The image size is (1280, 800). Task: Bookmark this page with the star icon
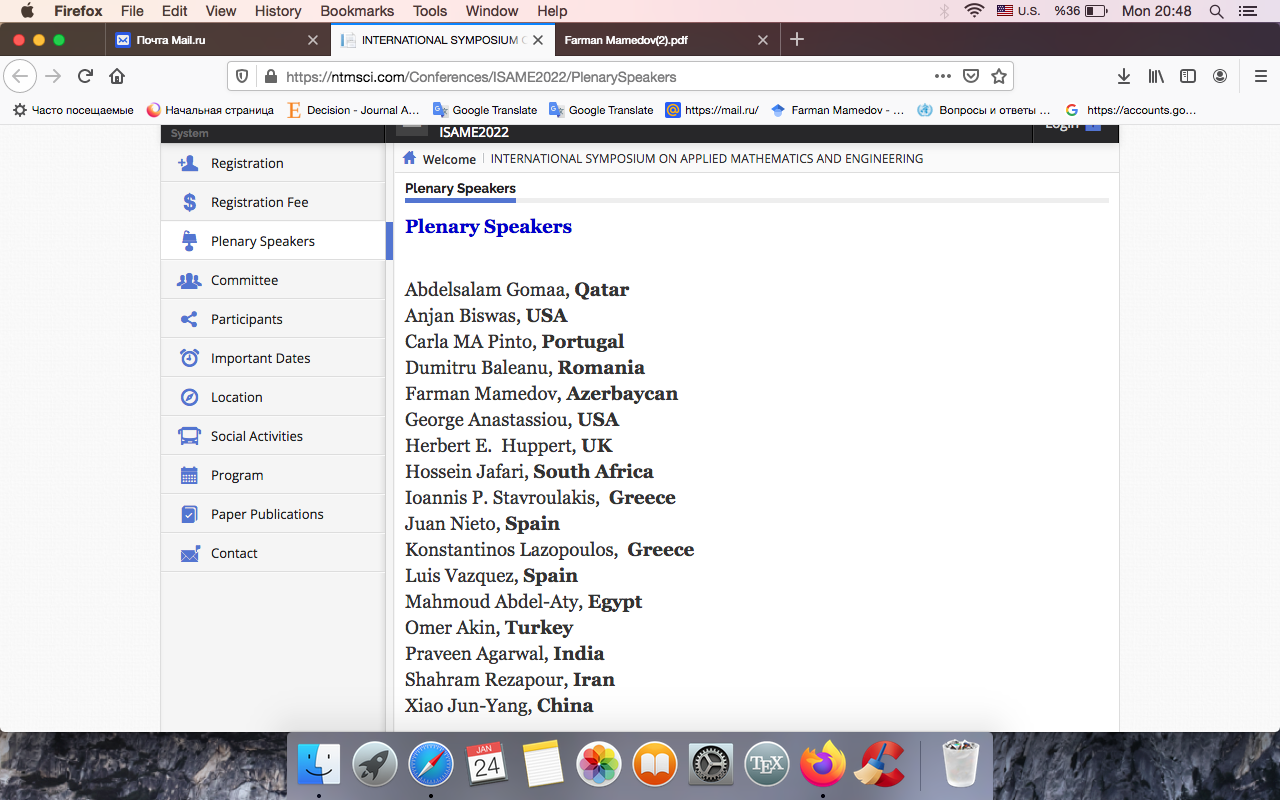pyautogui.click(x=998, y=77)
